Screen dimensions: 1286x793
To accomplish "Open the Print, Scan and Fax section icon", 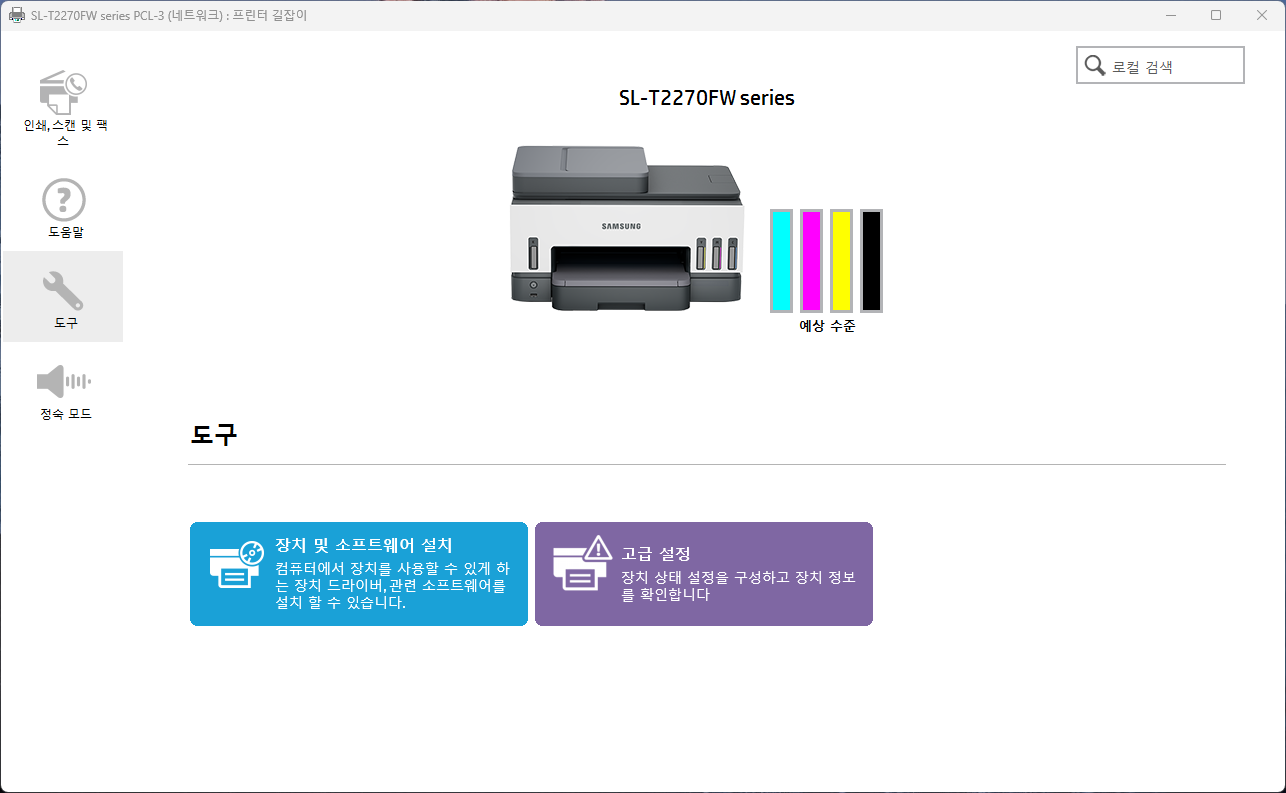I will 63,92.
